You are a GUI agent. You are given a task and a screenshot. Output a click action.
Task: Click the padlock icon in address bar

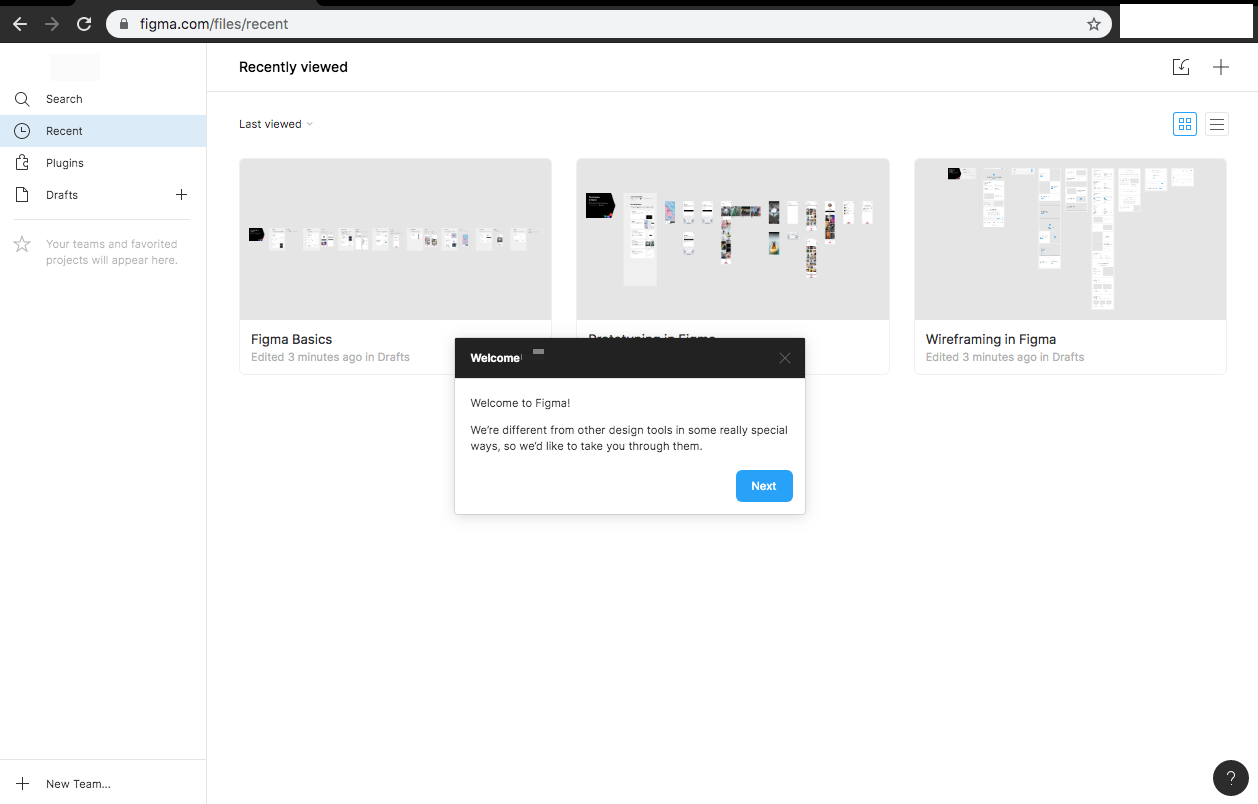point(124,23)
